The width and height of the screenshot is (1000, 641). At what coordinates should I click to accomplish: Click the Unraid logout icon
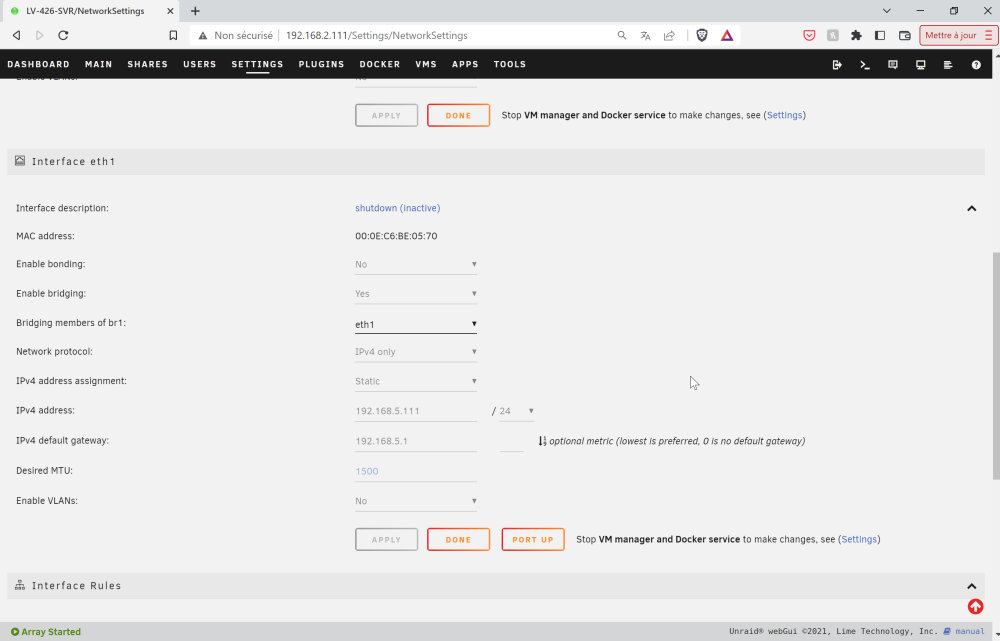pos(837,64)
